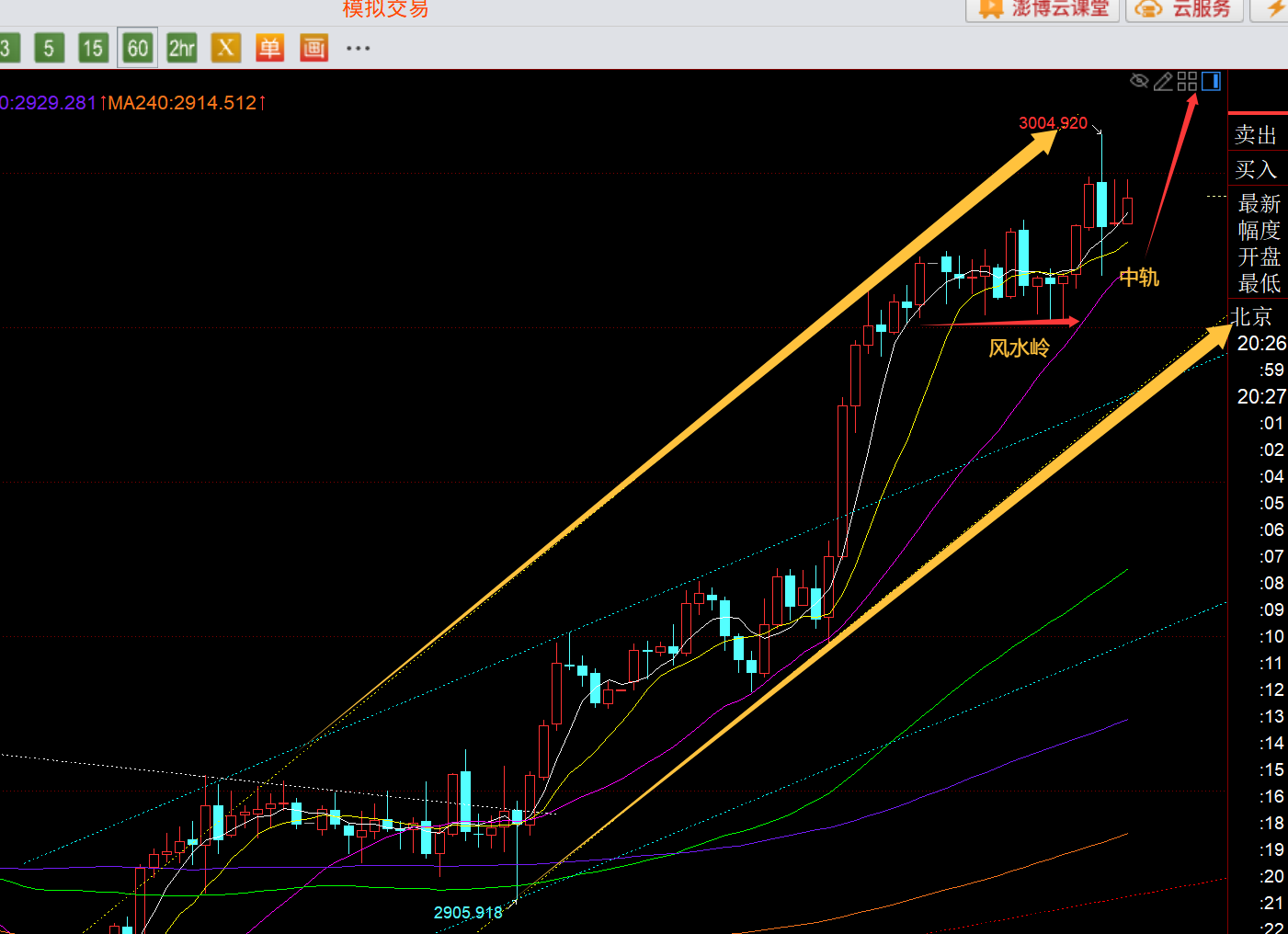Click the lightning bolt button at top right
Viewport: 1288px width, 934px height.
coord(1274,9)
